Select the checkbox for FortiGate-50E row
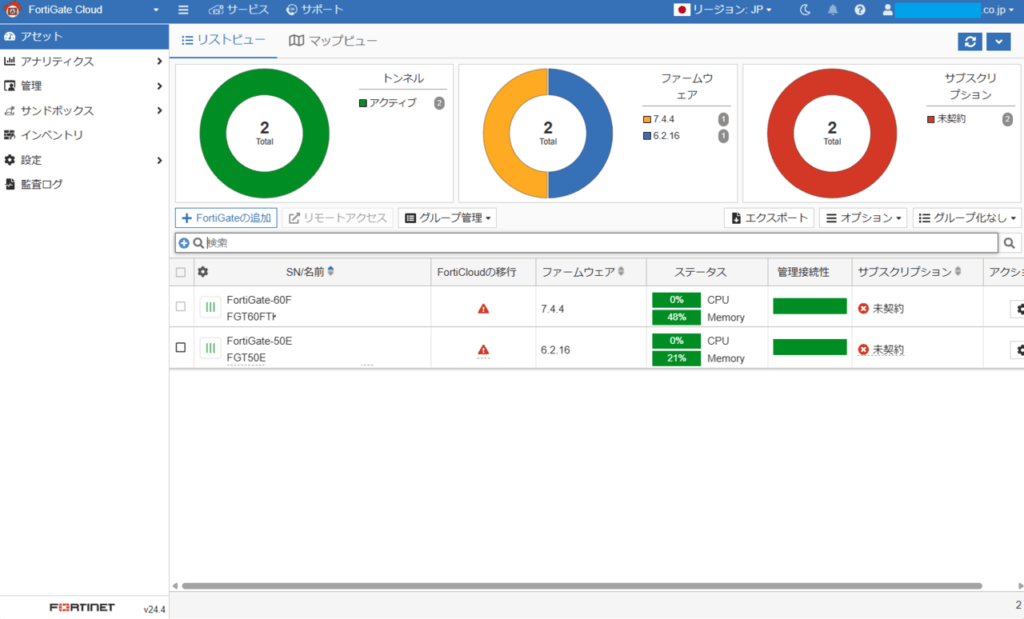 coord(181,348)
